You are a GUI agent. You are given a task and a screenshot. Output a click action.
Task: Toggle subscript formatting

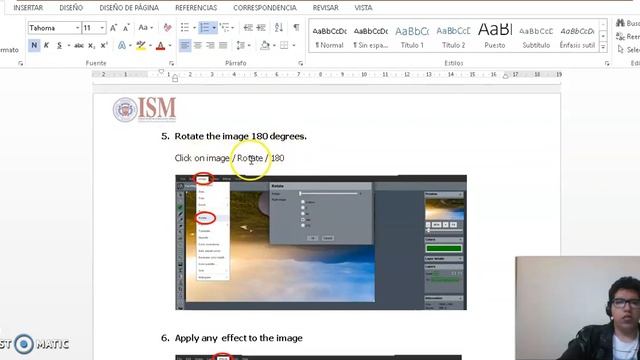91,45
